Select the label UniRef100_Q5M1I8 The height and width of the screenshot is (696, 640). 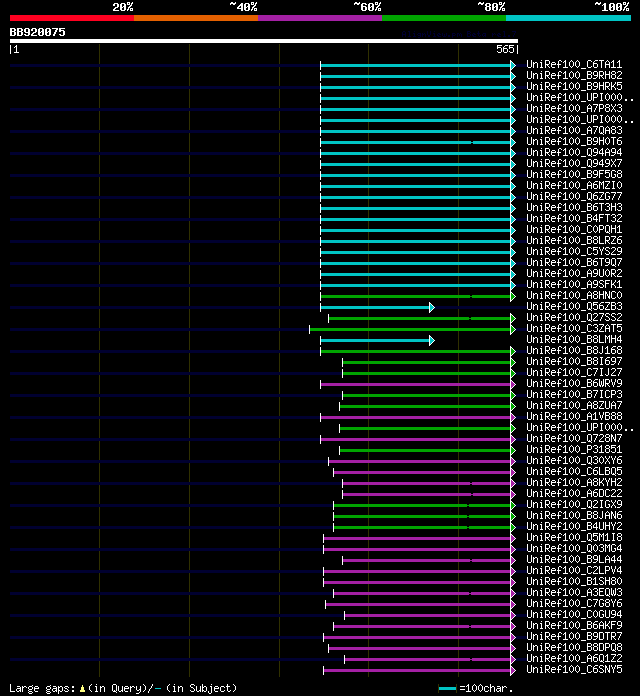click(x=574, y=537)
